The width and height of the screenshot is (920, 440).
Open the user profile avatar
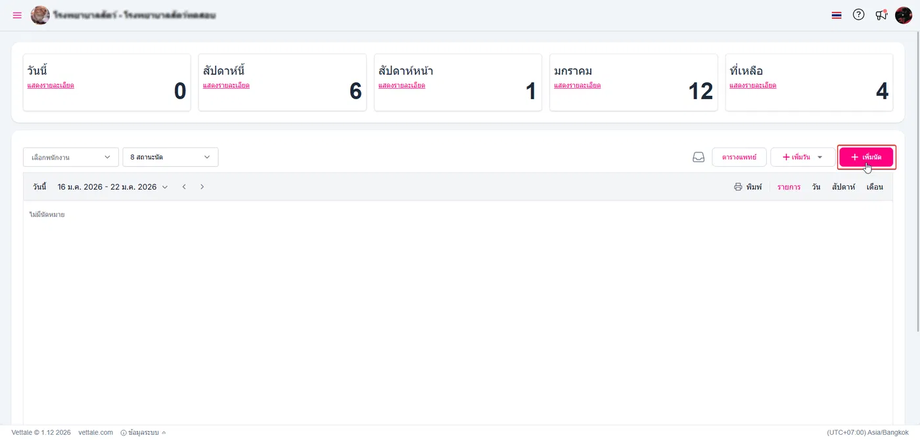click(x=904, y=15)
